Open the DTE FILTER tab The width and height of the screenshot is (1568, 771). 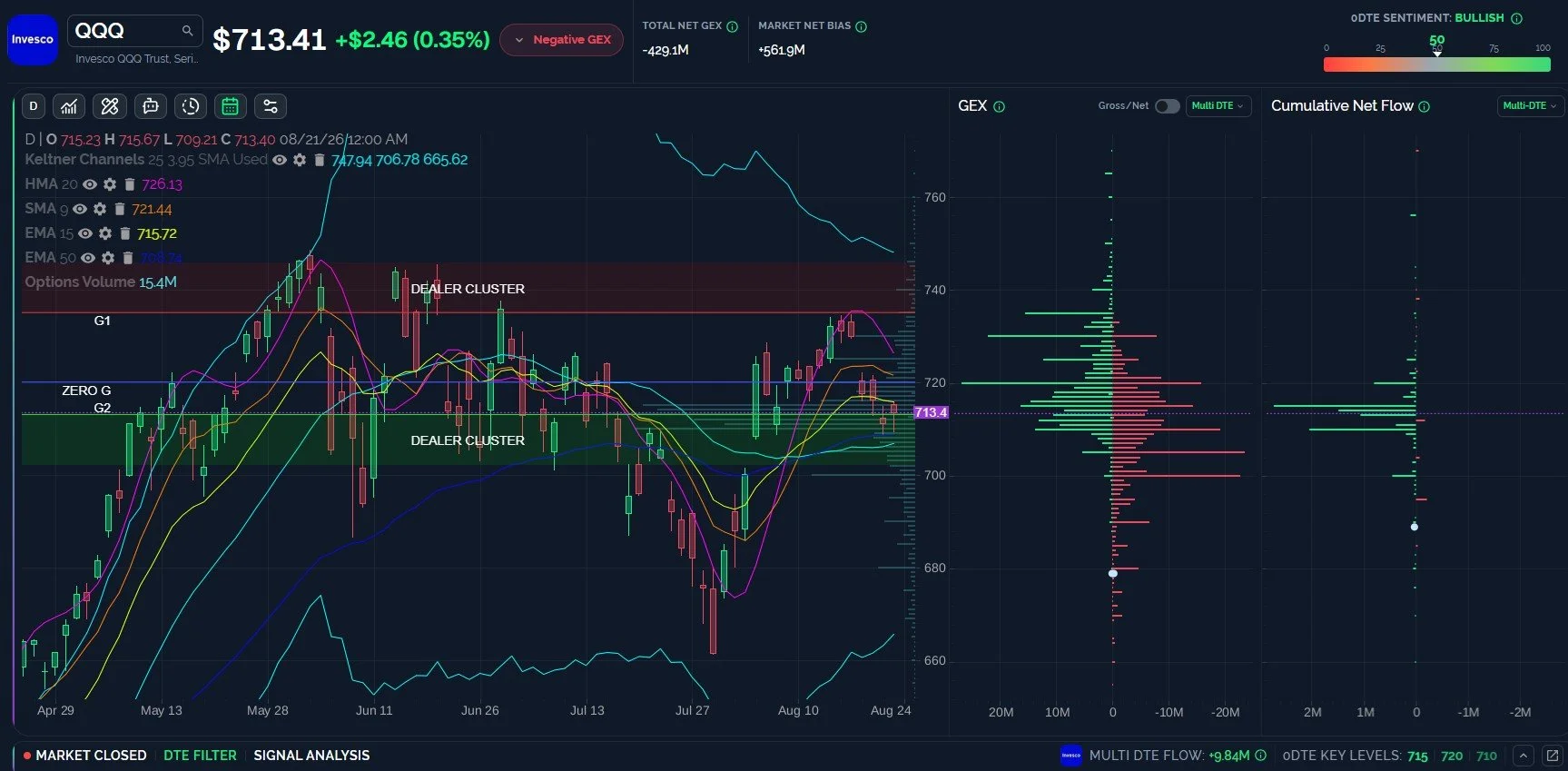point(200,756)
